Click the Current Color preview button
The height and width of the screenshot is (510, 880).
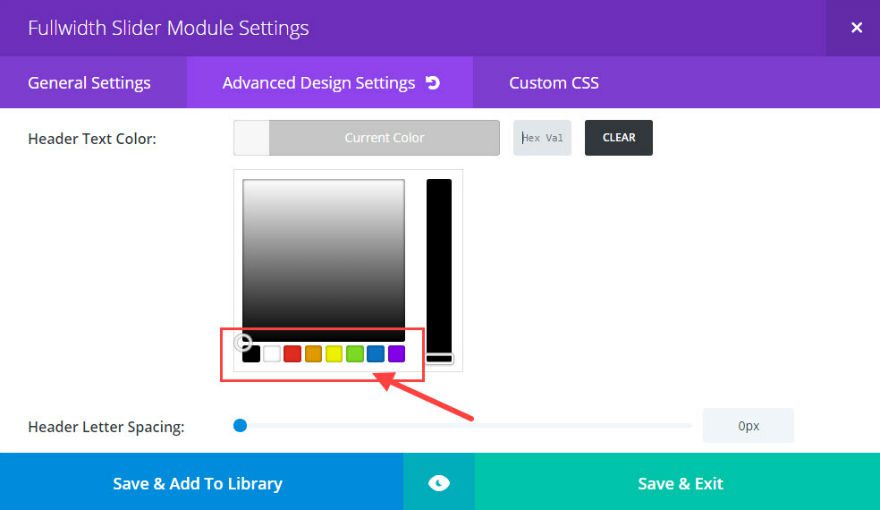point(384,138)
